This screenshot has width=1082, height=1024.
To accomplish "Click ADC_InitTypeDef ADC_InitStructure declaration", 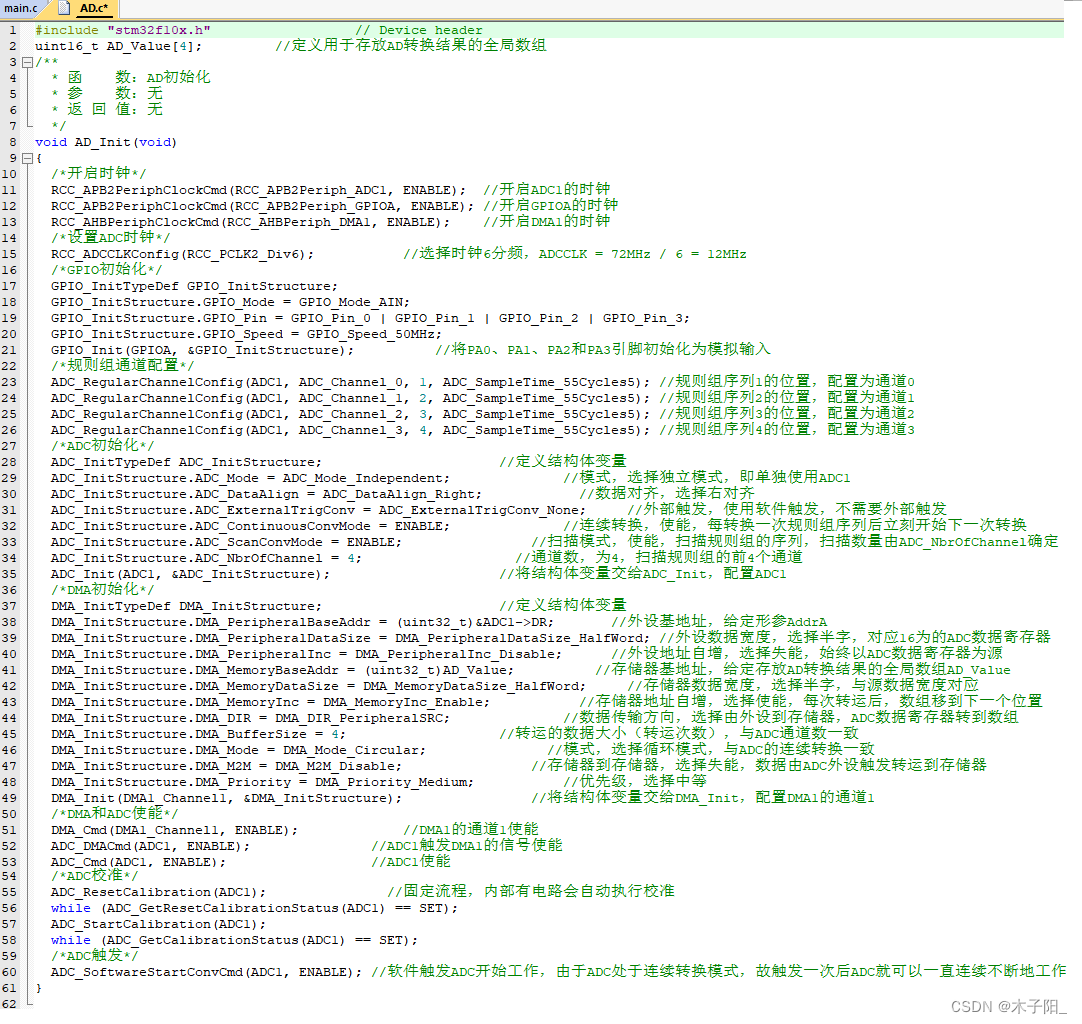I will pos(186,462).
